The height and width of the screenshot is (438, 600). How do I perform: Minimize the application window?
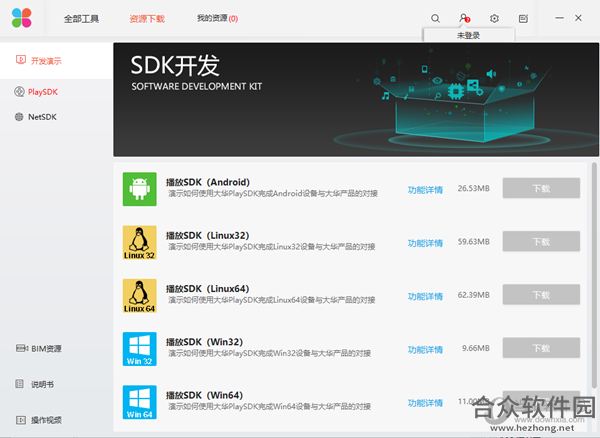(x=559, y=18)
